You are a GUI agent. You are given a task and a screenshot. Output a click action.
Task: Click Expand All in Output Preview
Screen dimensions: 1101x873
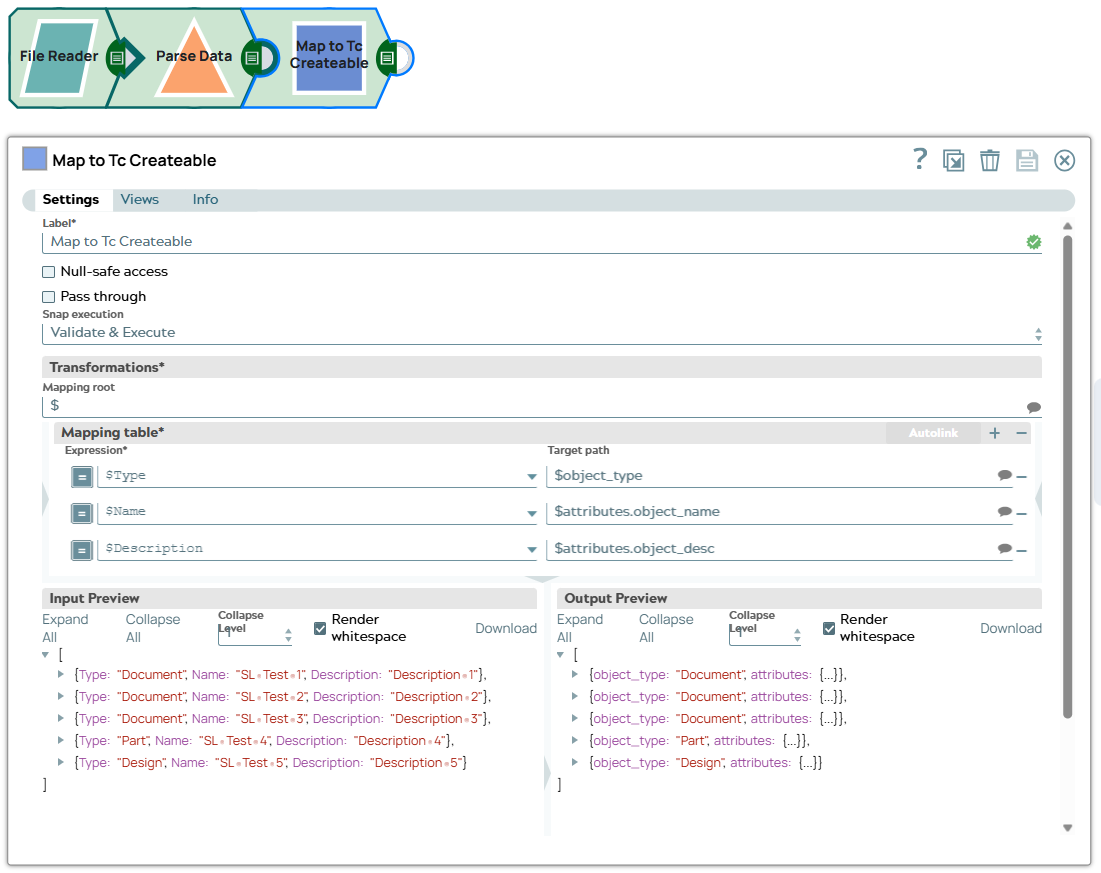(579, 628)
